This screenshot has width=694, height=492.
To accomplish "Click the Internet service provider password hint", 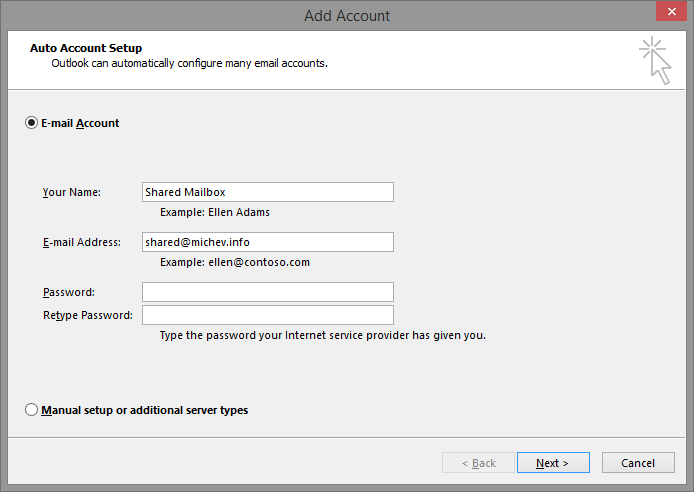I will [x=322, y=335].
